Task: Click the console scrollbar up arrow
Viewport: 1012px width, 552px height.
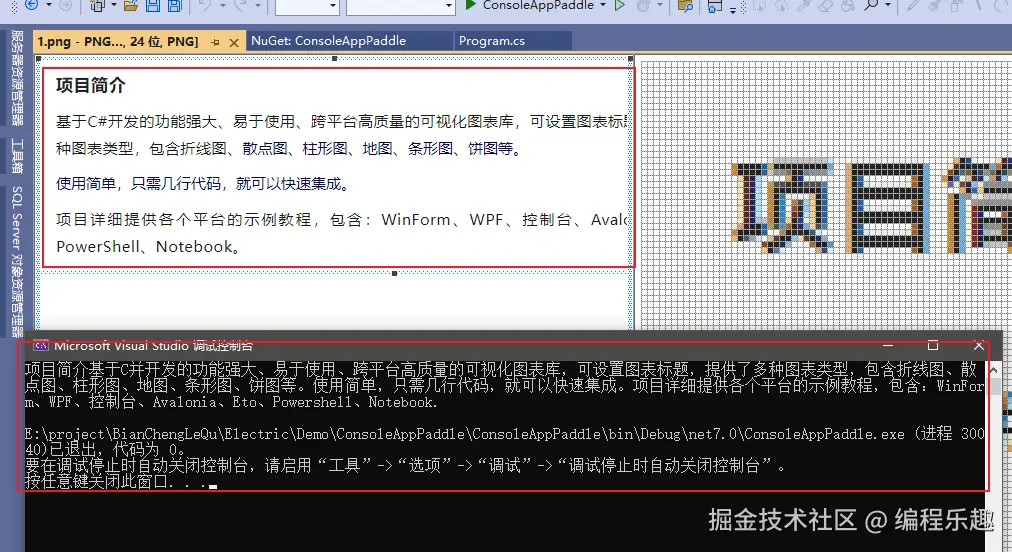Action: 993,370
